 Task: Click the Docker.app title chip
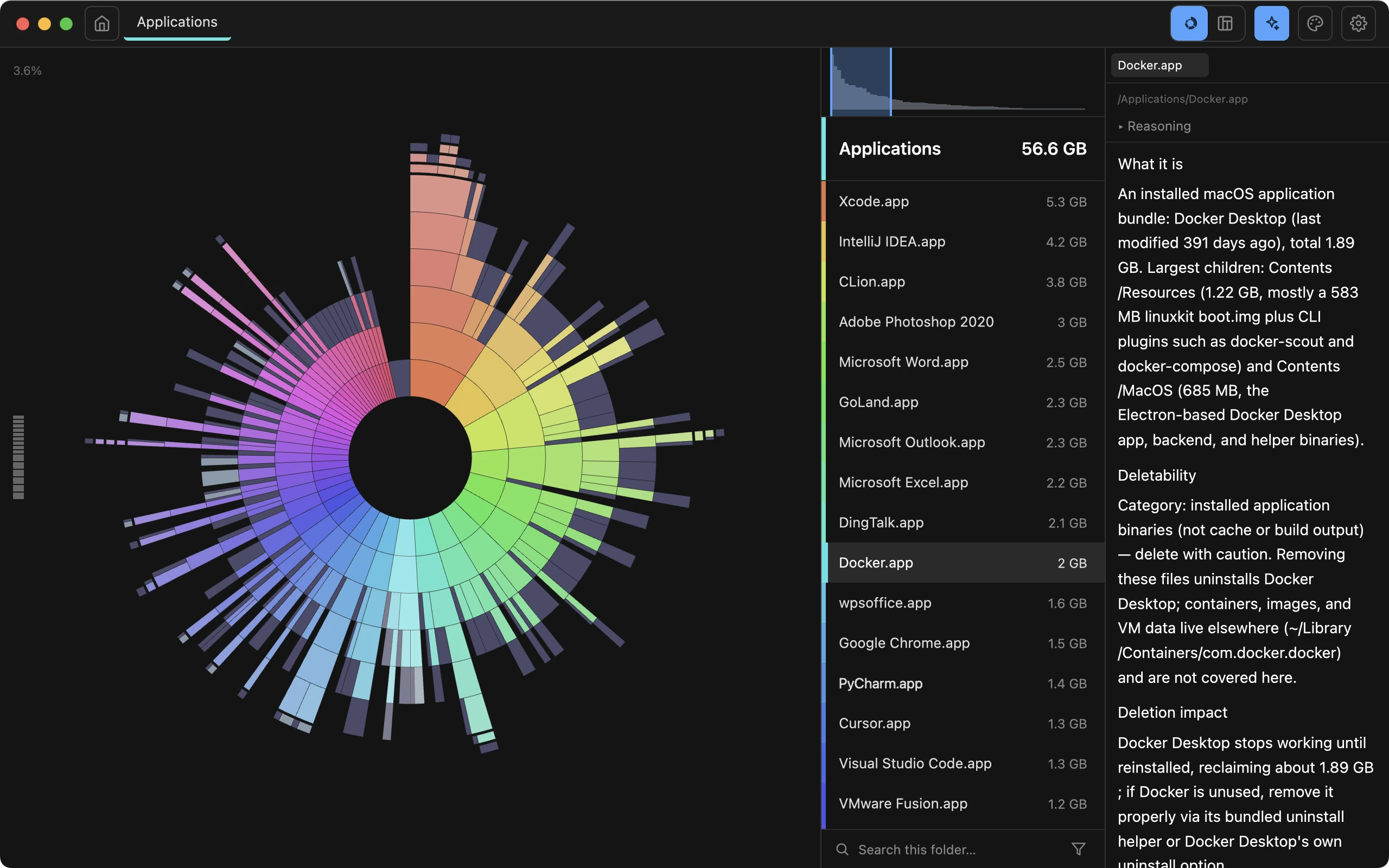(x=1159, y=66)
